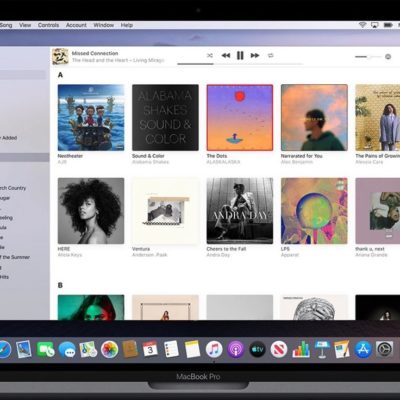Click the Alicia Keys artist name
The height and width of the screenshot is (400, 400).
click(x=70, y=255)
